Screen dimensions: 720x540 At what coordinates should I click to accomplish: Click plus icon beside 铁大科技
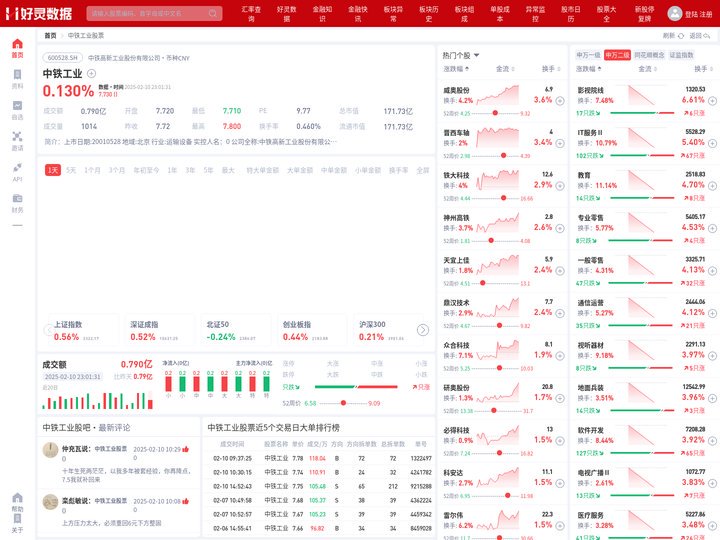(x=560, y=186)
